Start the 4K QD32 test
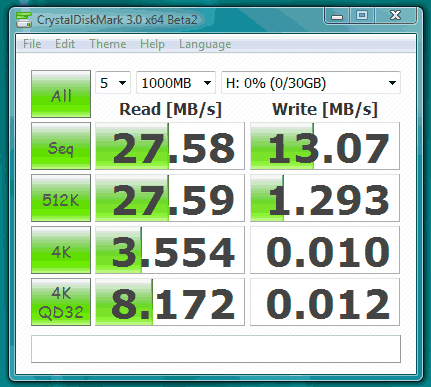431x387 pixels. pyautogui.click(x=61, y=302)
